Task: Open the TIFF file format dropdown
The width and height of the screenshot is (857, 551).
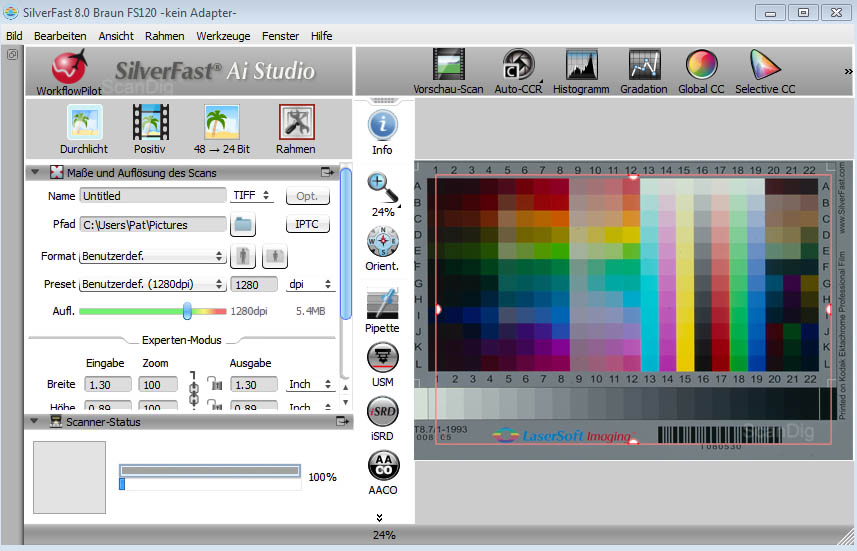Action: pos(251,195)
